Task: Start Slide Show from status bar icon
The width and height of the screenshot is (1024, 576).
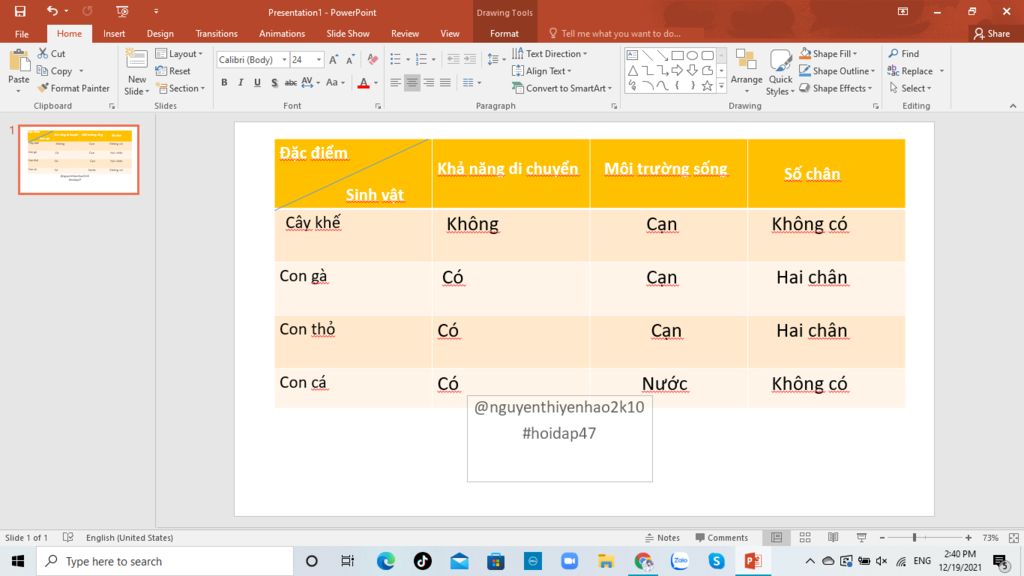Action: coord(861,537)
